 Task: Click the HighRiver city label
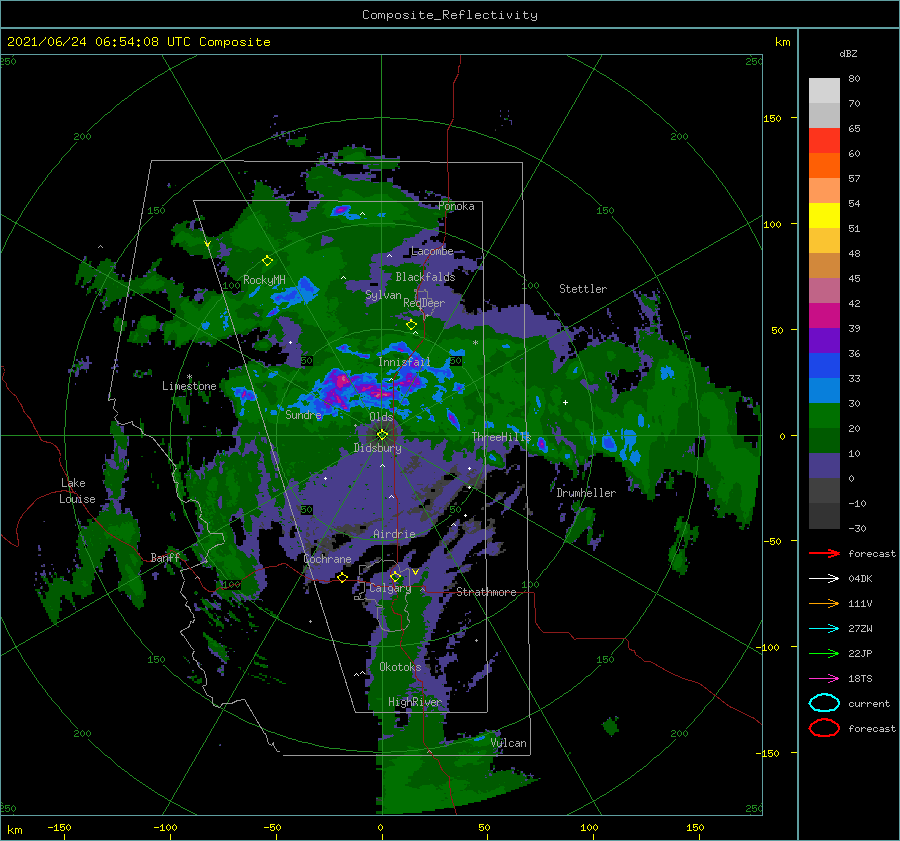point(414,702)
